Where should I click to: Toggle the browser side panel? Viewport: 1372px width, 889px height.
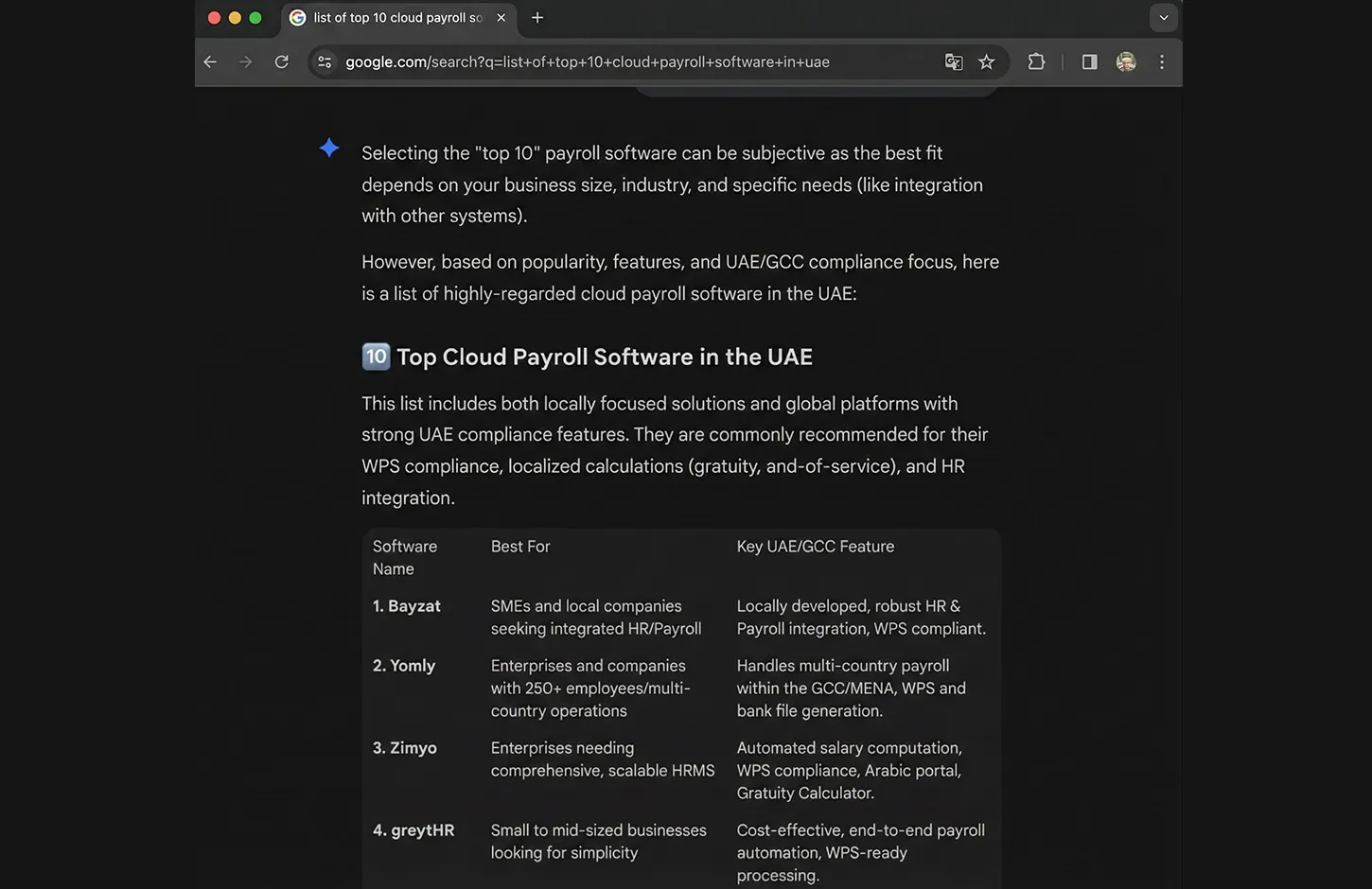pos(1089,62)
